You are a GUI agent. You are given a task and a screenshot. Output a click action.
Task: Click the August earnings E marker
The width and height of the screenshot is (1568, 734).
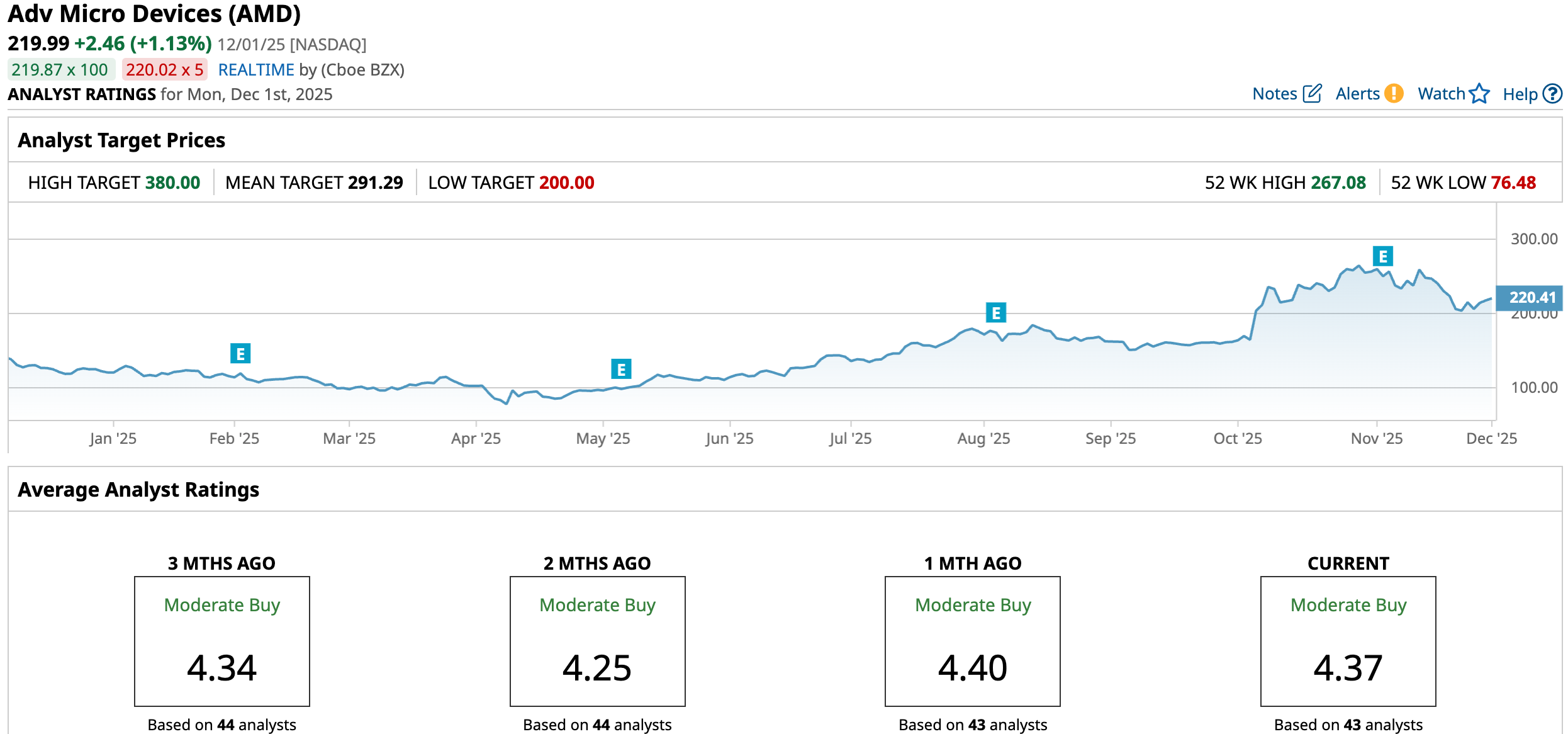pyautogui.click(x=995, y=313)
